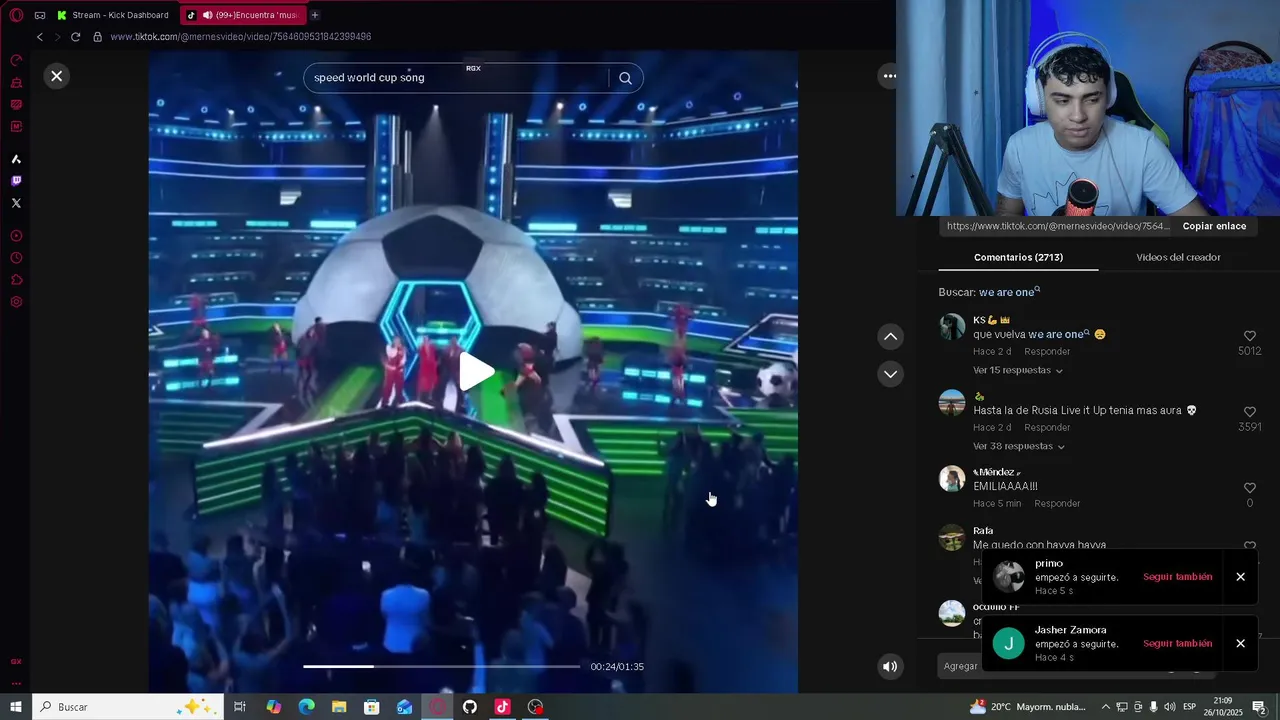Open Twitch in the sidebar
This screenshot has height=720, width=1280.
point(16,181)
